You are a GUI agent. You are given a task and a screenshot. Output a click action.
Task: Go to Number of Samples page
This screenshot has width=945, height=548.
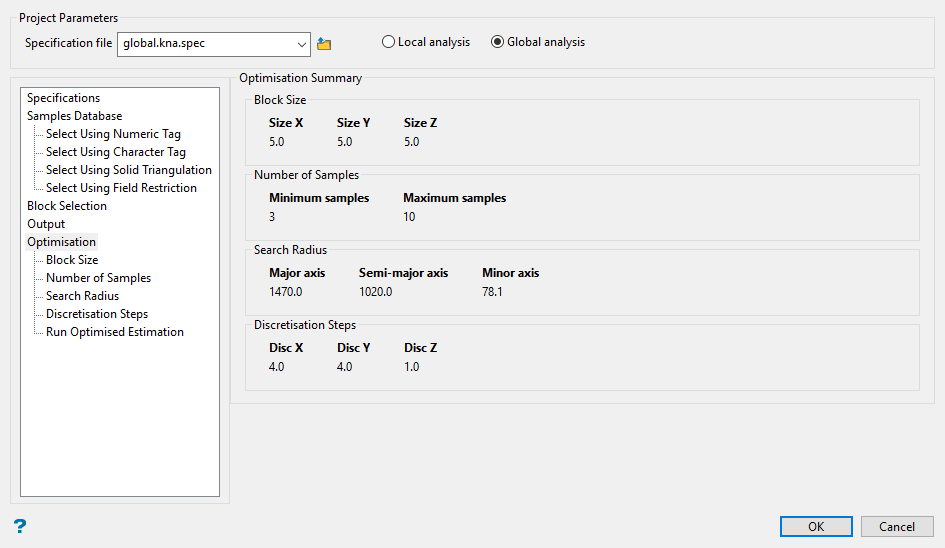click(x=98, y=278)
